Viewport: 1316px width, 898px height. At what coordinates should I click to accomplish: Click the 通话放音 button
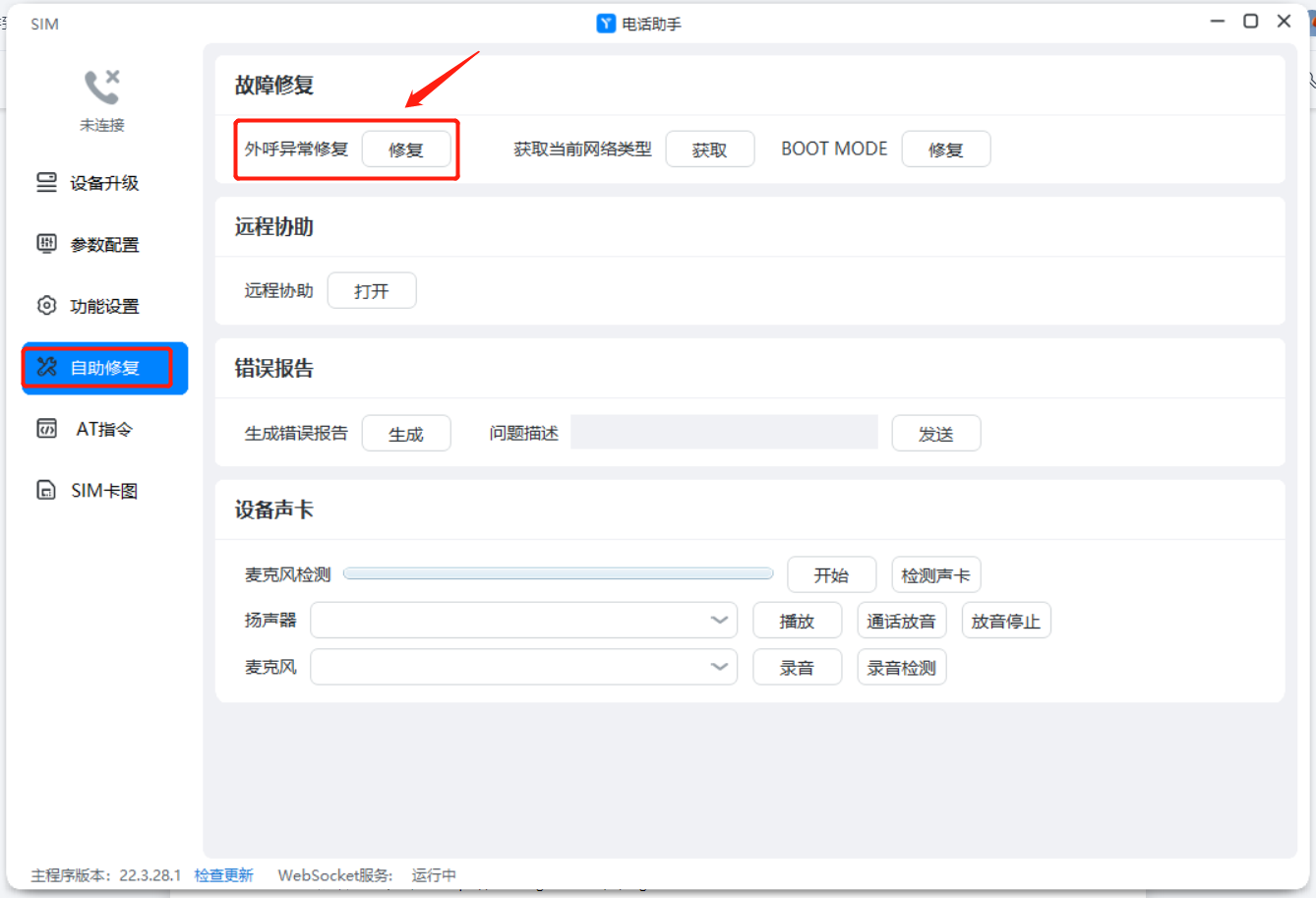click(902, 621)
